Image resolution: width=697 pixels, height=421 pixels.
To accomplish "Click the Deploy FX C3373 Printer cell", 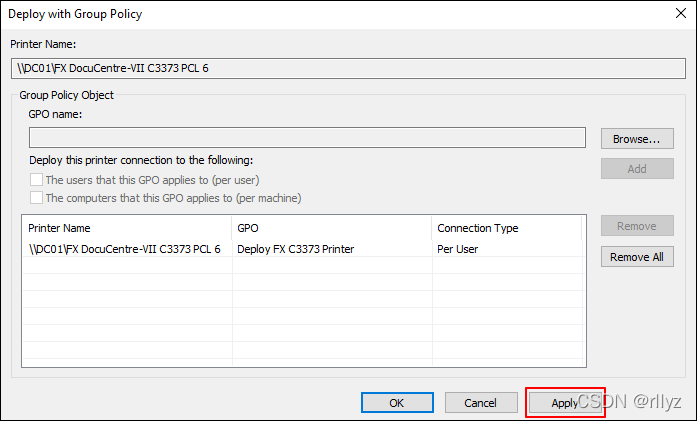I will pyautogui.click(x=296, y=249).
